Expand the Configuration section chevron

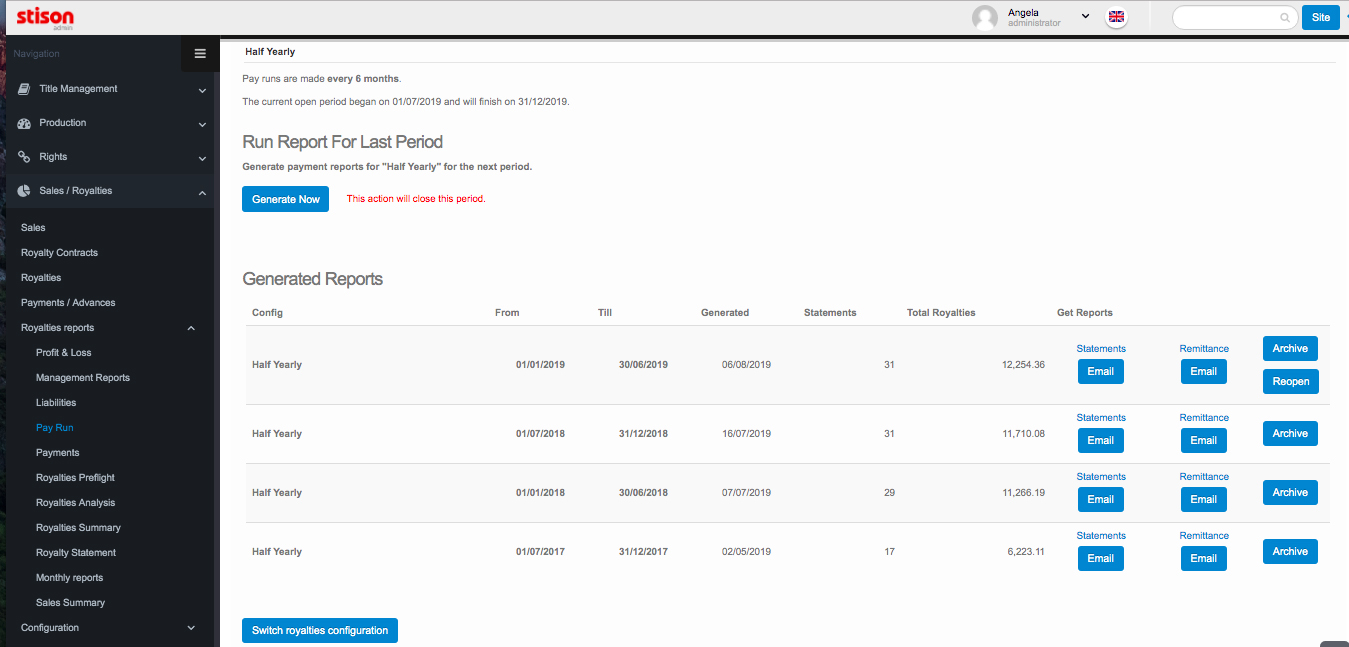click(191, 628)
